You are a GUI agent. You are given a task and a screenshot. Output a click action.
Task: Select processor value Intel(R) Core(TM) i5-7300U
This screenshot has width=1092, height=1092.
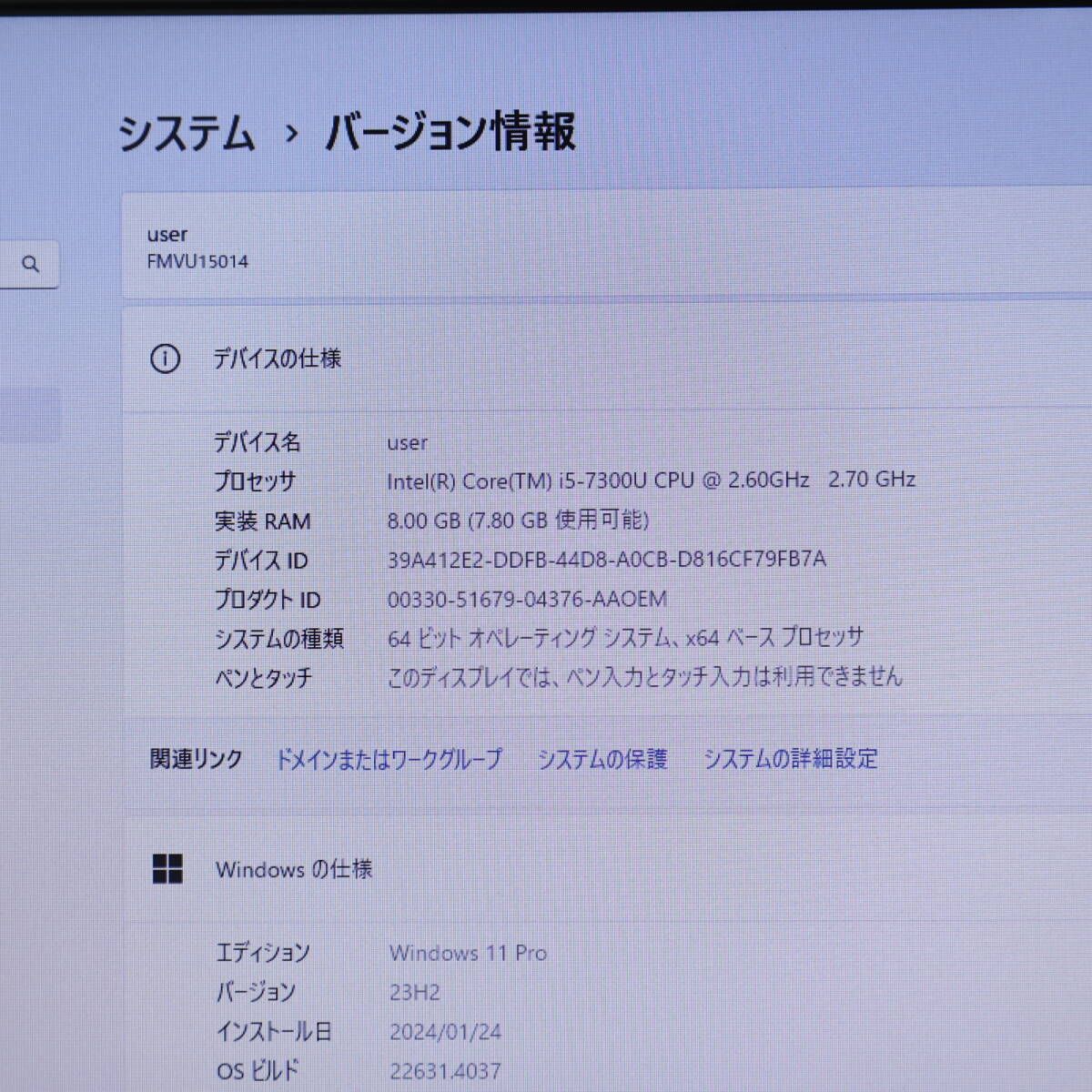(x=651, y=480)
